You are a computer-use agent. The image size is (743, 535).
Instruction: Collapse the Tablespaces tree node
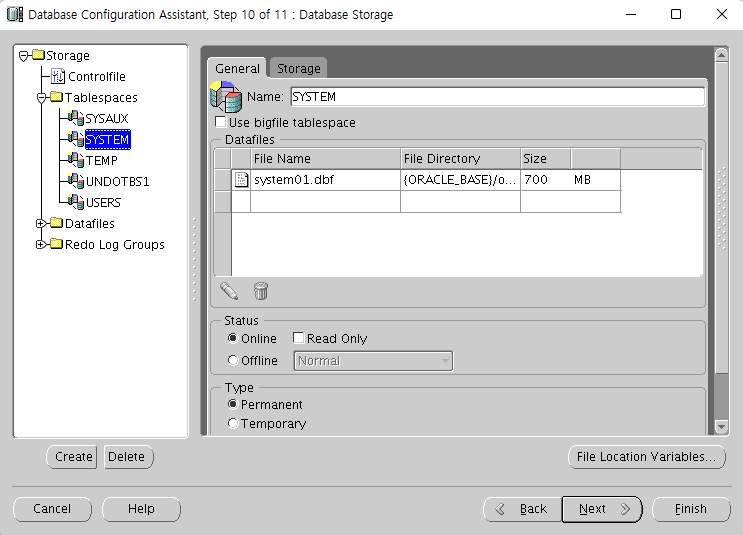pyautogui.click(x=42, y=98)
